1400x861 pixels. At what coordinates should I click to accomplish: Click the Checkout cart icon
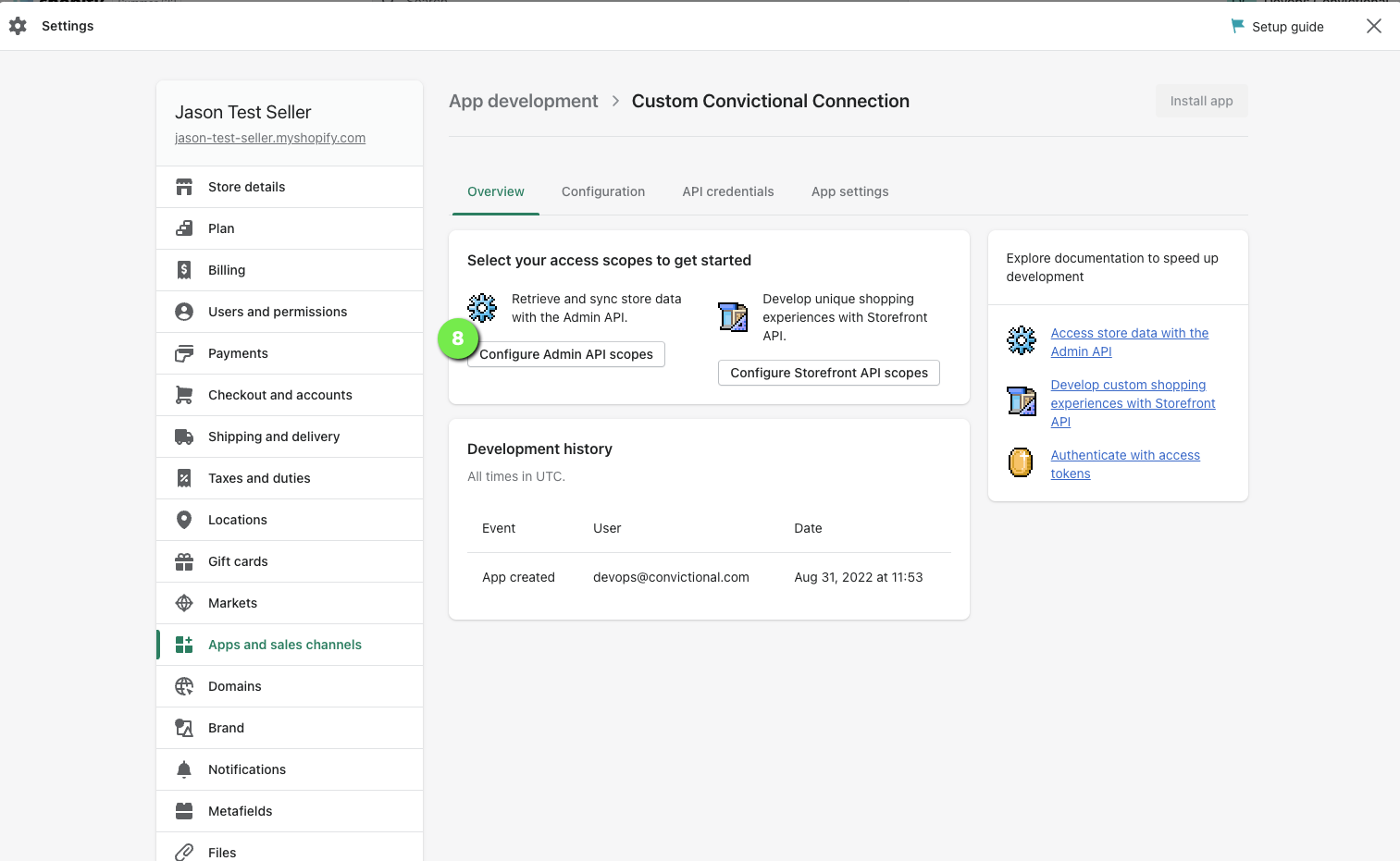click(x=184, y=395)
